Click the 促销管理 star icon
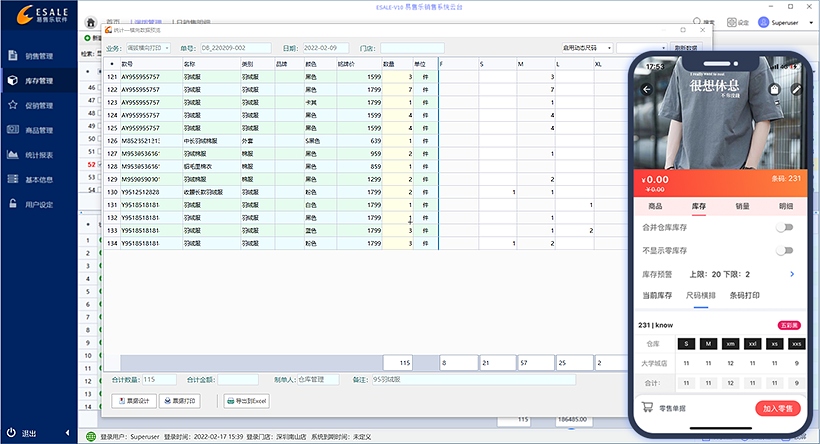The image size is (820, 444). (x=12, y=105)
